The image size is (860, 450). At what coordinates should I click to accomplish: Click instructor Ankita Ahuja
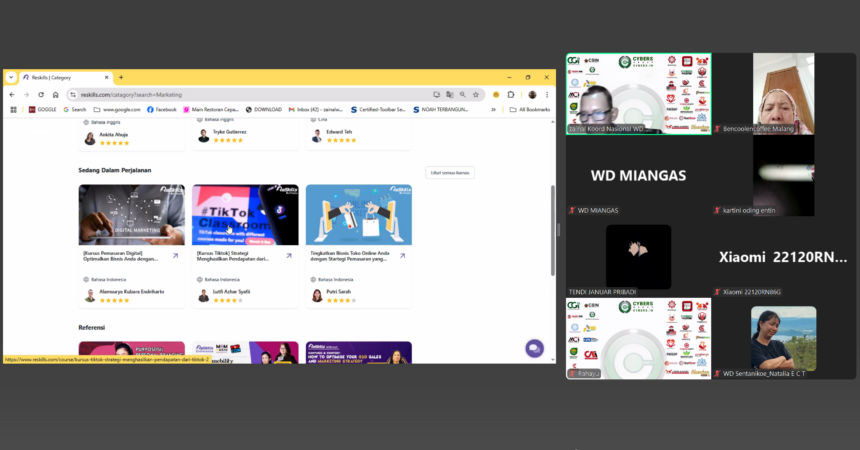tap(114, 134)
